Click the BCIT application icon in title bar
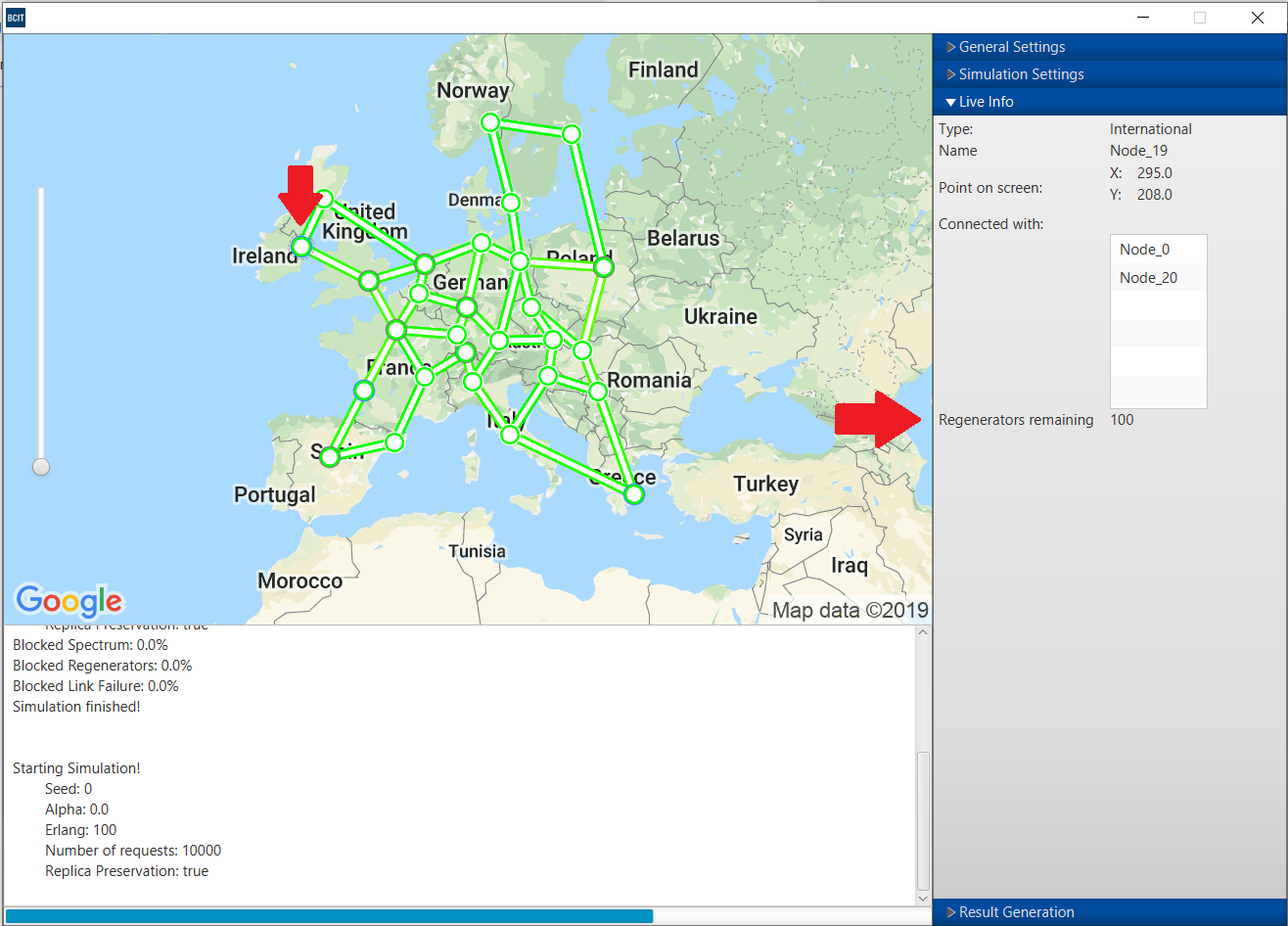The height and width of the screenshot is (926, 1288). 15,18
